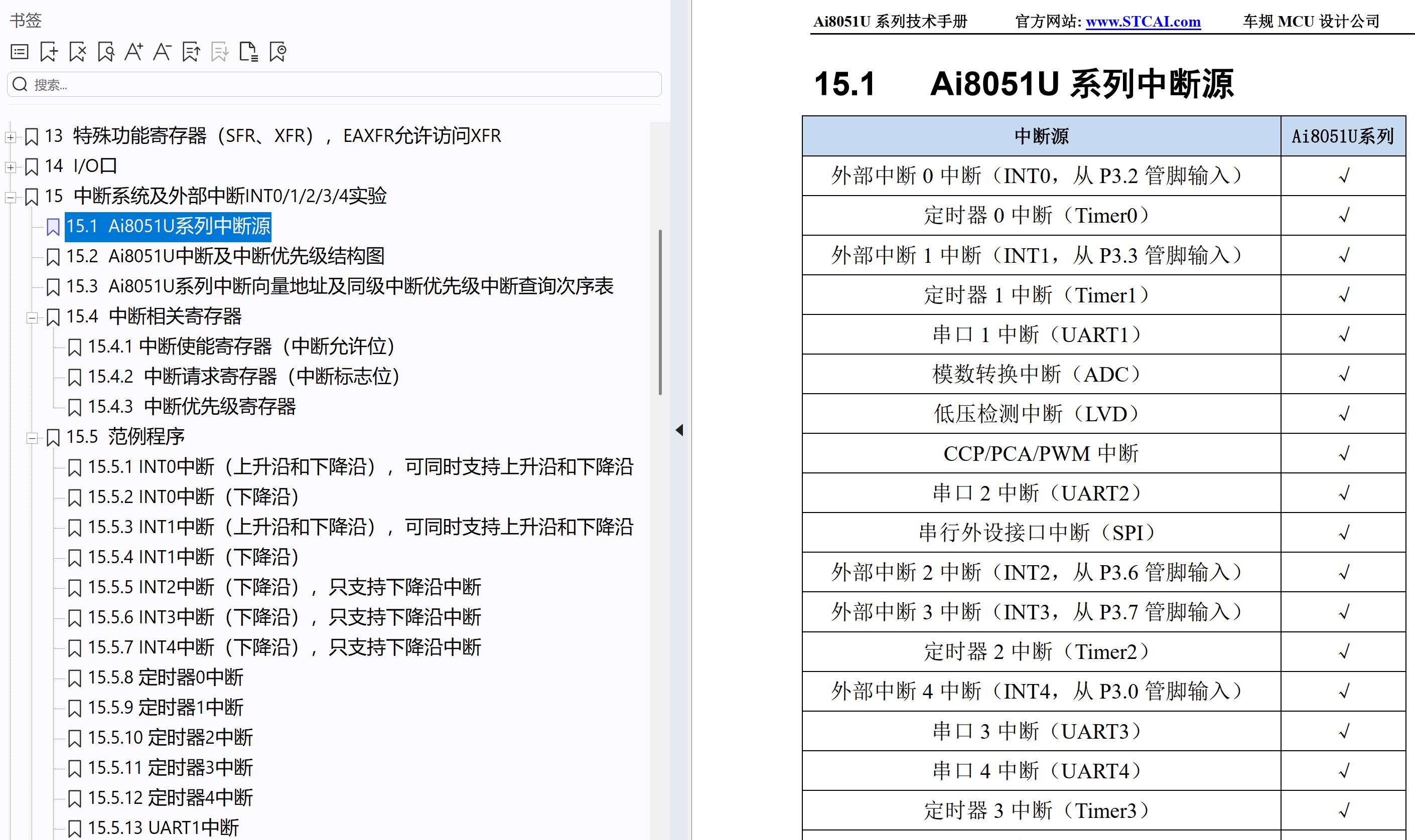
Task: Click table cell 外部中断 4 中断（INT4）
Action: tap(1041, 691)
